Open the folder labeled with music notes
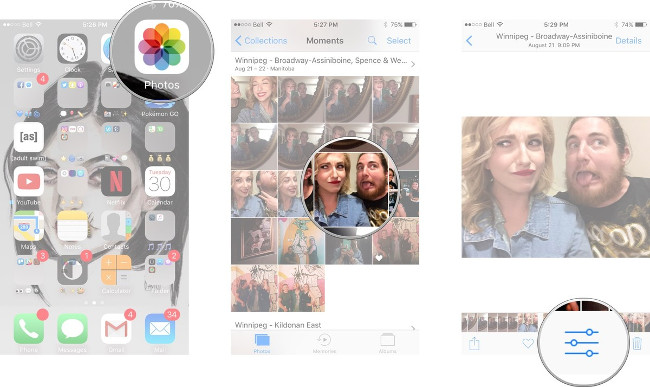 click(x=160, y=225)
